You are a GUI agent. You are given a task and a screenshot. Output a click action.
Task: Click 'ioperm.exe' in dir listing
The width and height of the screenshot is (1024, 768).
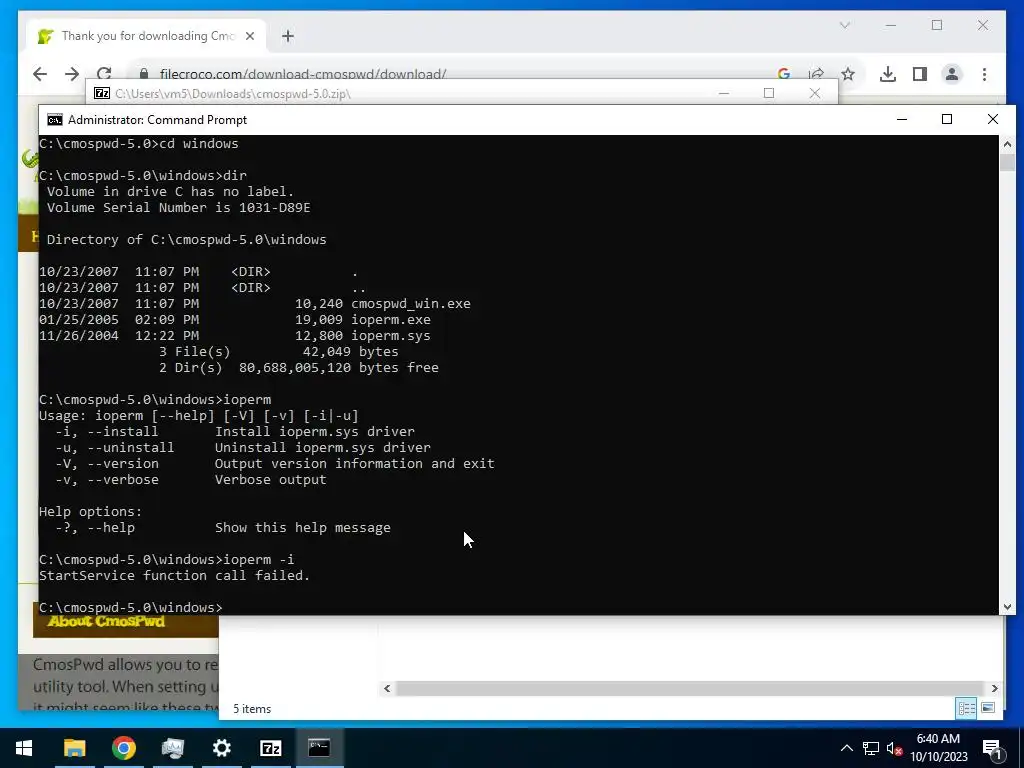tap(391, 320)
